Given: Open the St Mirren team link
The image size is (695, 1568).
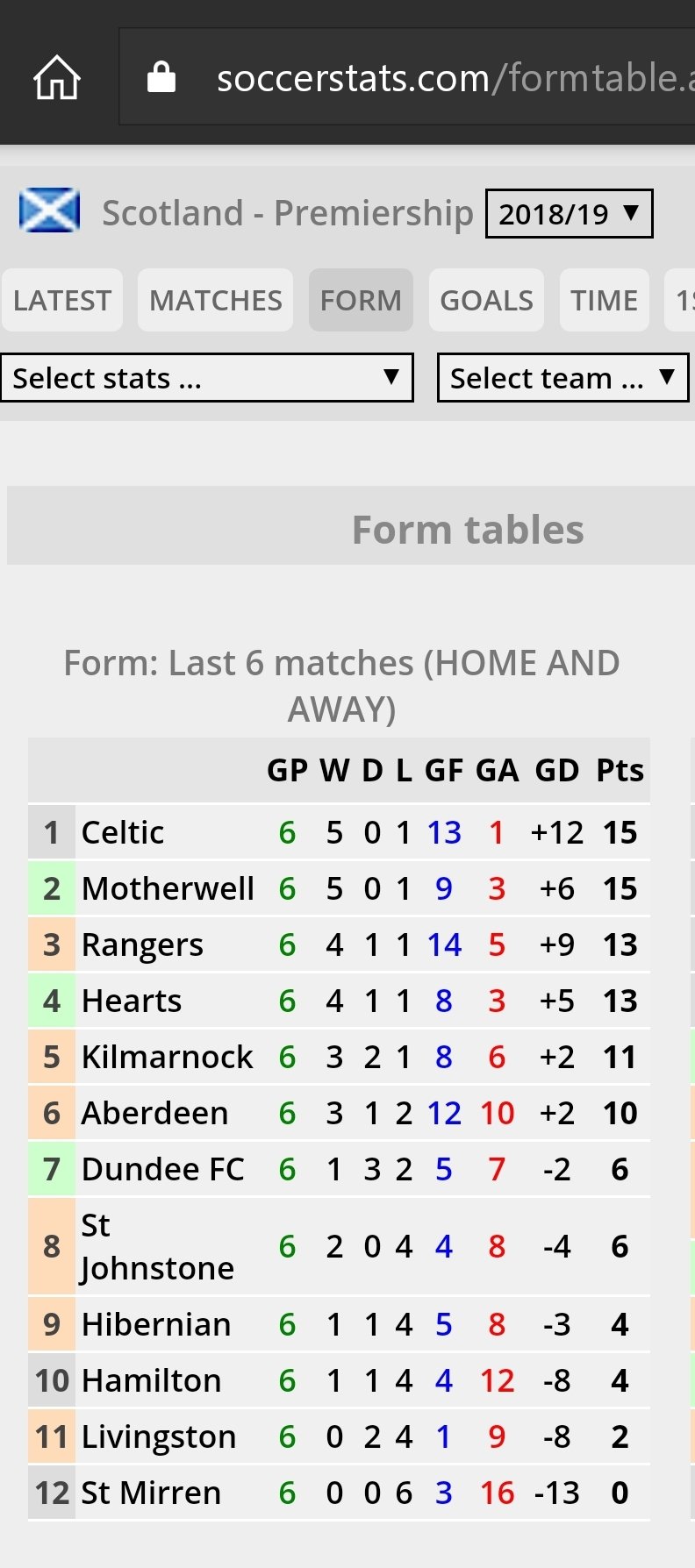Looking at the screenshot, I should (x=151, y=1493).
